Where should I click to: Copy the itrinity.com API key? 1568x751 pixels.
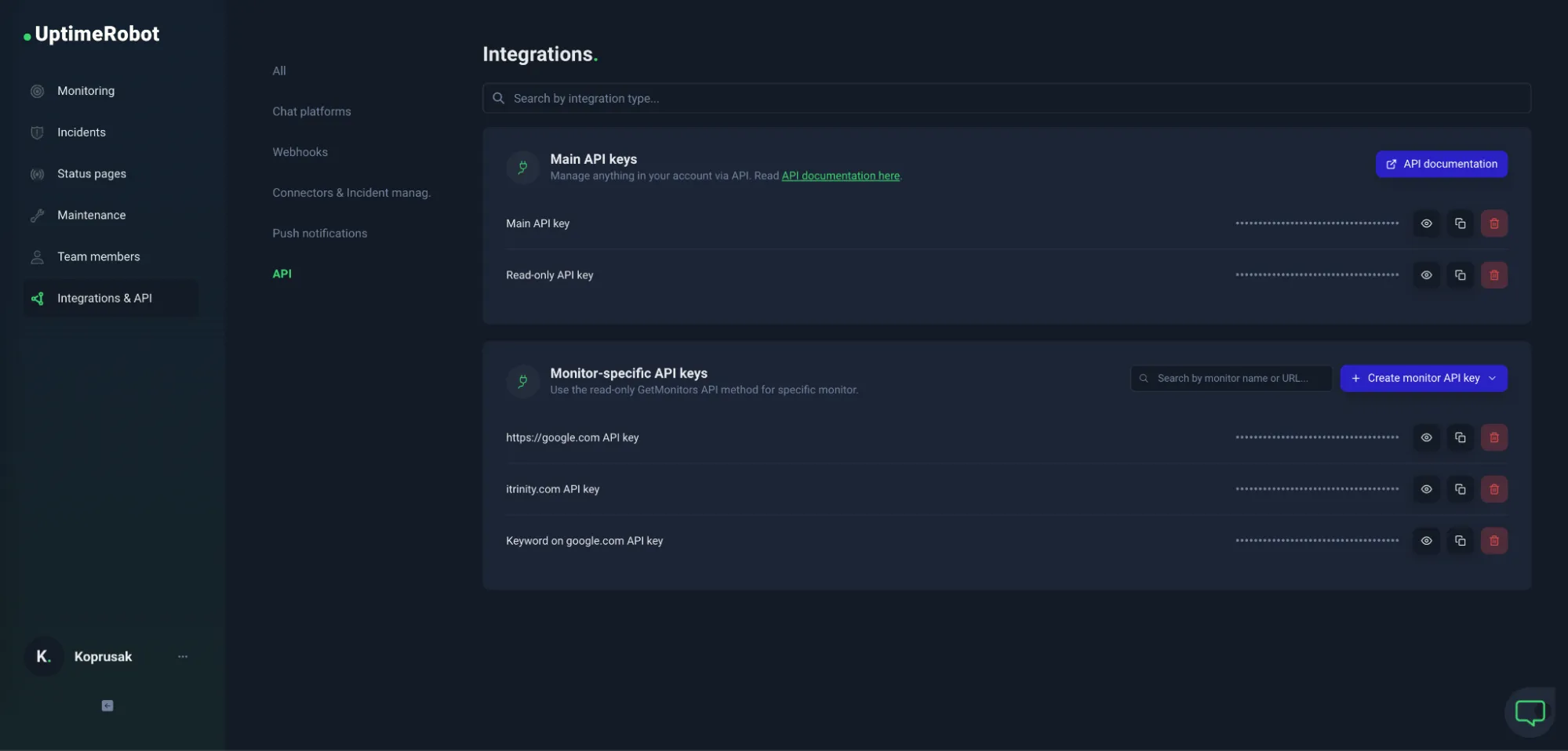point(1460,489)
